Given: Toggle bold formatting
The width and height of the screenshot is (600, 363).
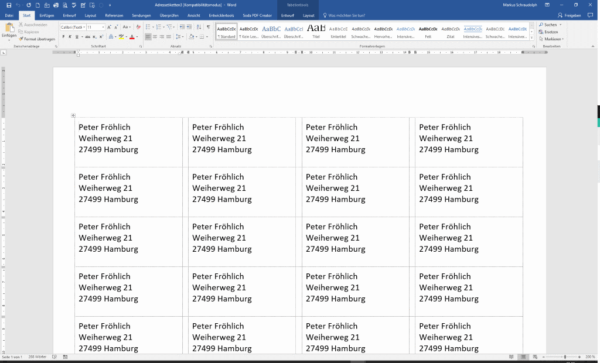Looking at the screenshot, I should coord(63,37).
